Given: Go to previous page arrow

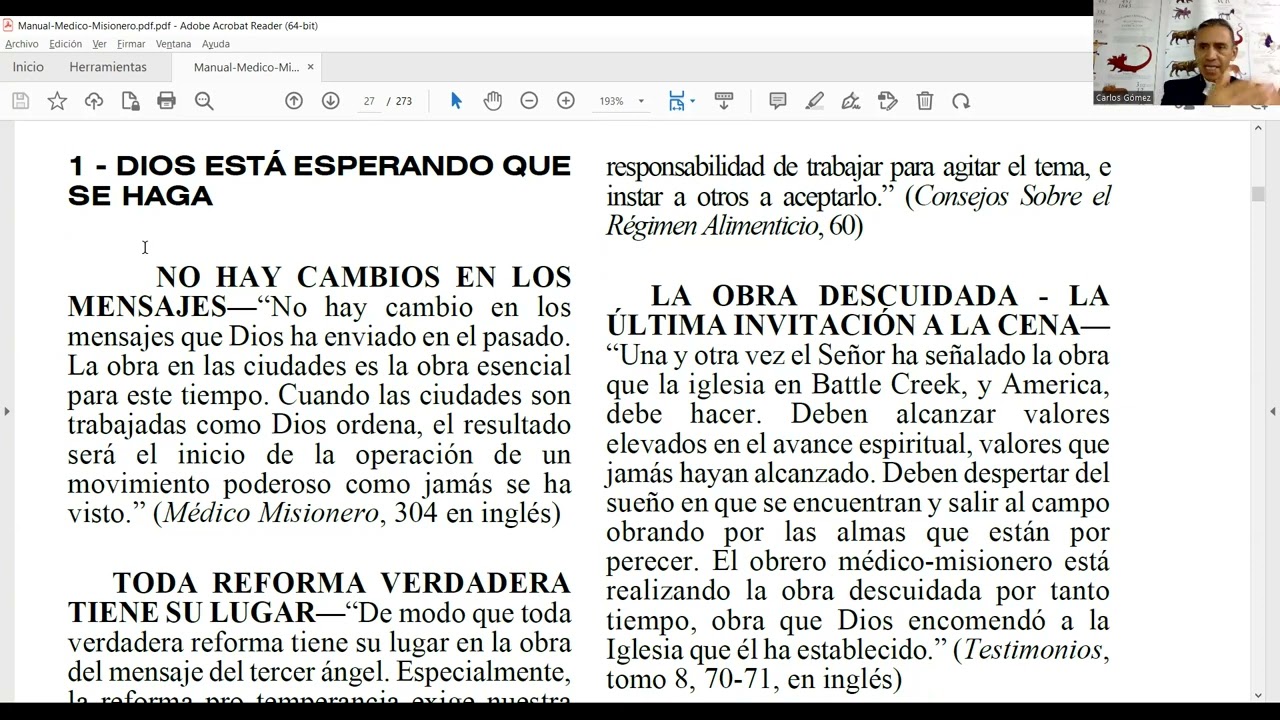Looking at the screenshot, I should point(294,101).
